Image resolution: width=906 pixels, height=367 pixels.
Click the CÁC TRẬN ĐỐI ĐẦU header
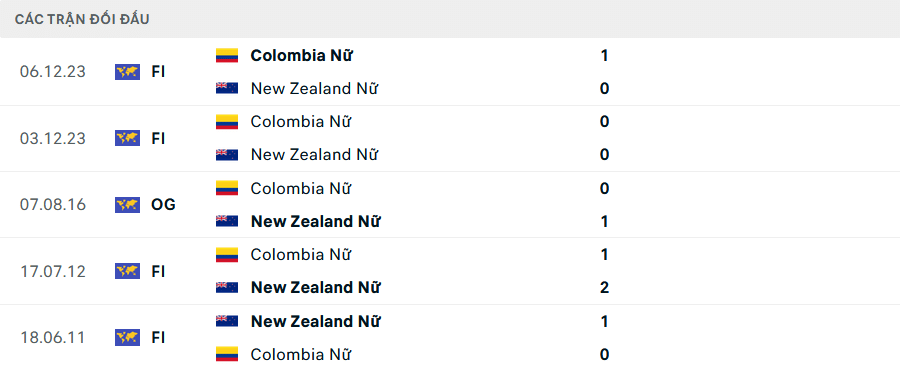coord(82,19)
